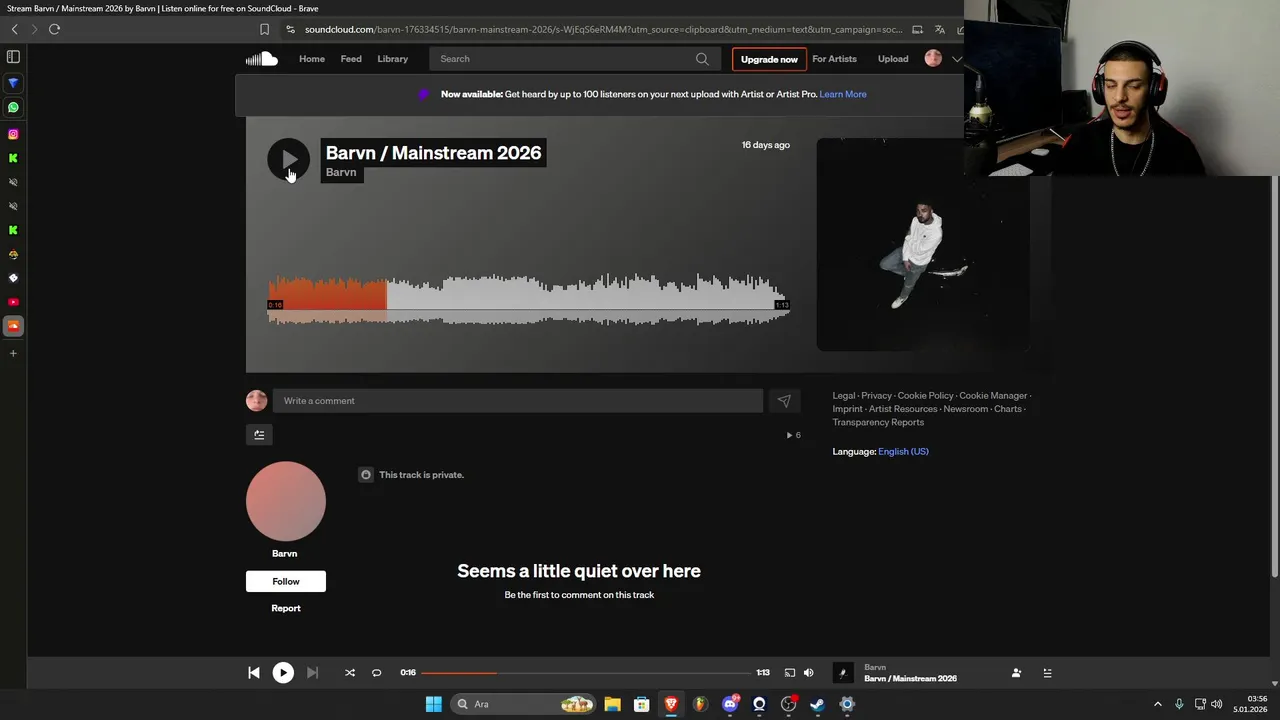Skip to previous track in player bar
This screenshot has width=1280, height=720.
254,673
